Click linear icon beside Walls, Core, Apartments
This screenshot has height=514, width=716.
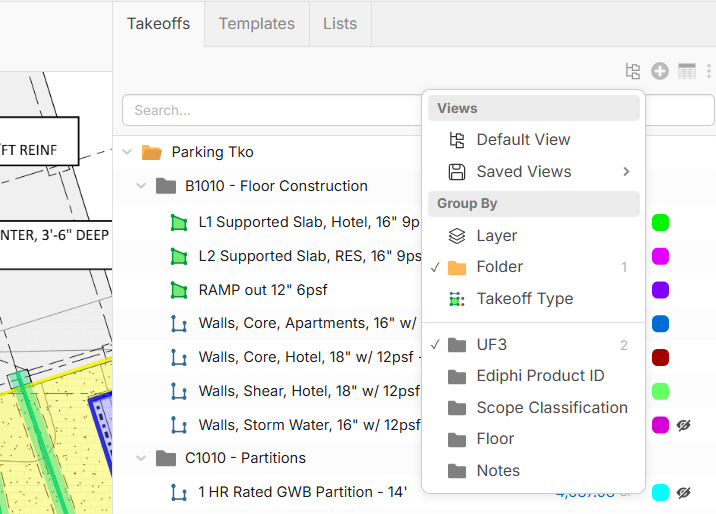179,324
